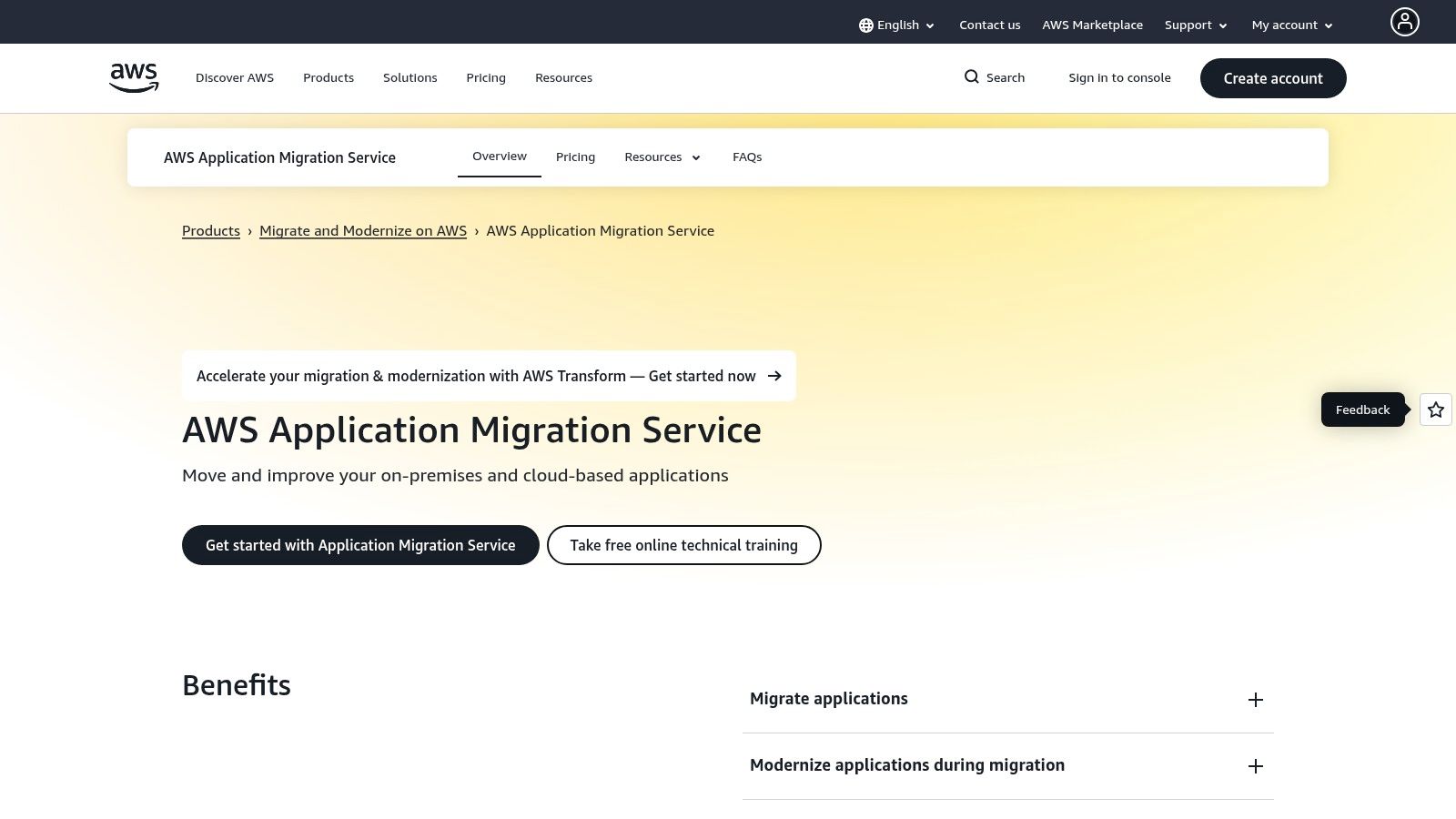This screenshot has height=819, width=1456.
Task: Click the globe language icon
Action: 865,25
